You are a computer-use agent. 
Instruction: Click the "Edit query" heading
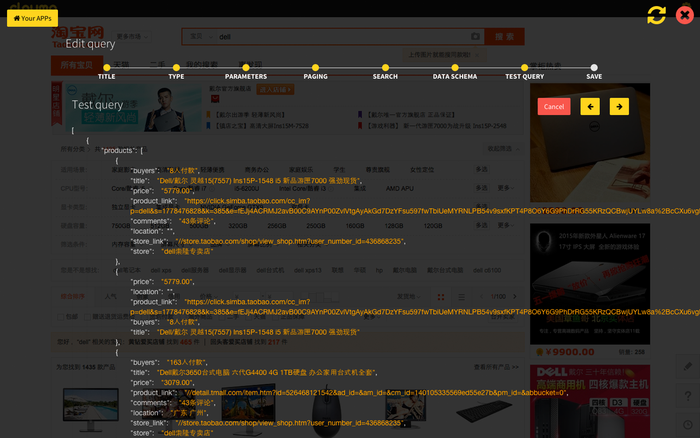pos(90,44)
